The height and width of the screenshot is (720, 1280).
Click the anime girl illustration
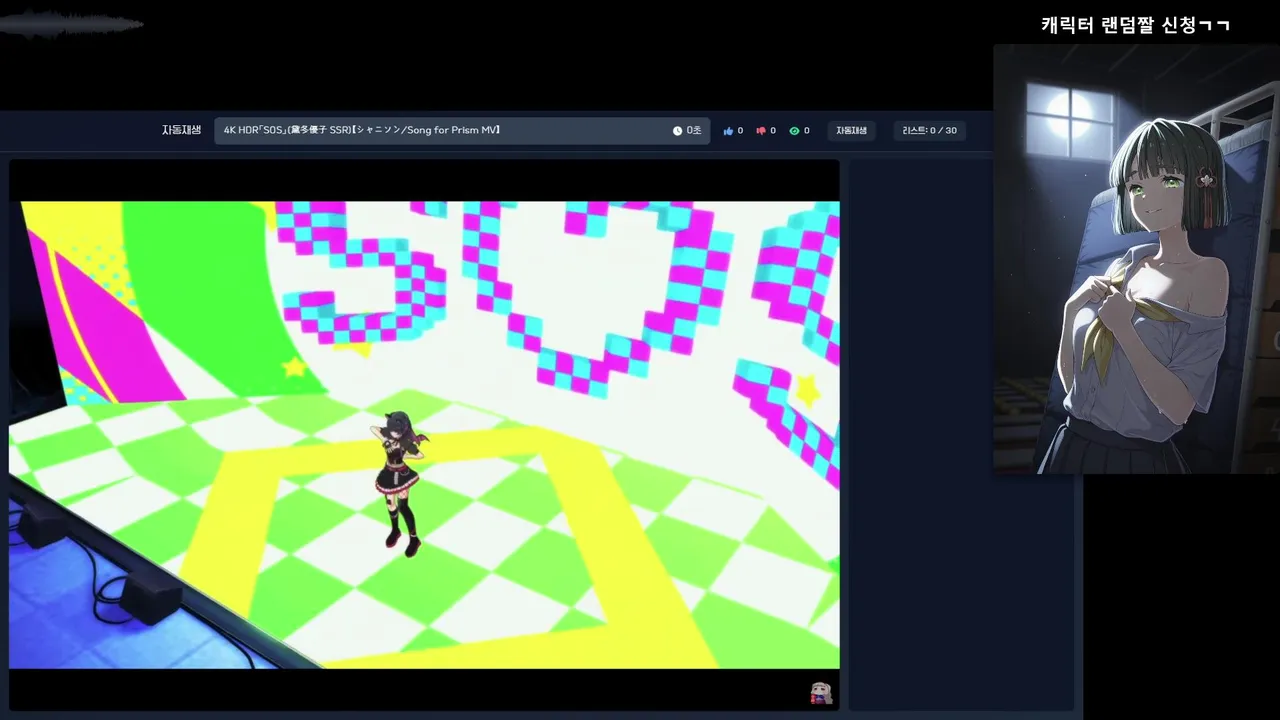1136,259
